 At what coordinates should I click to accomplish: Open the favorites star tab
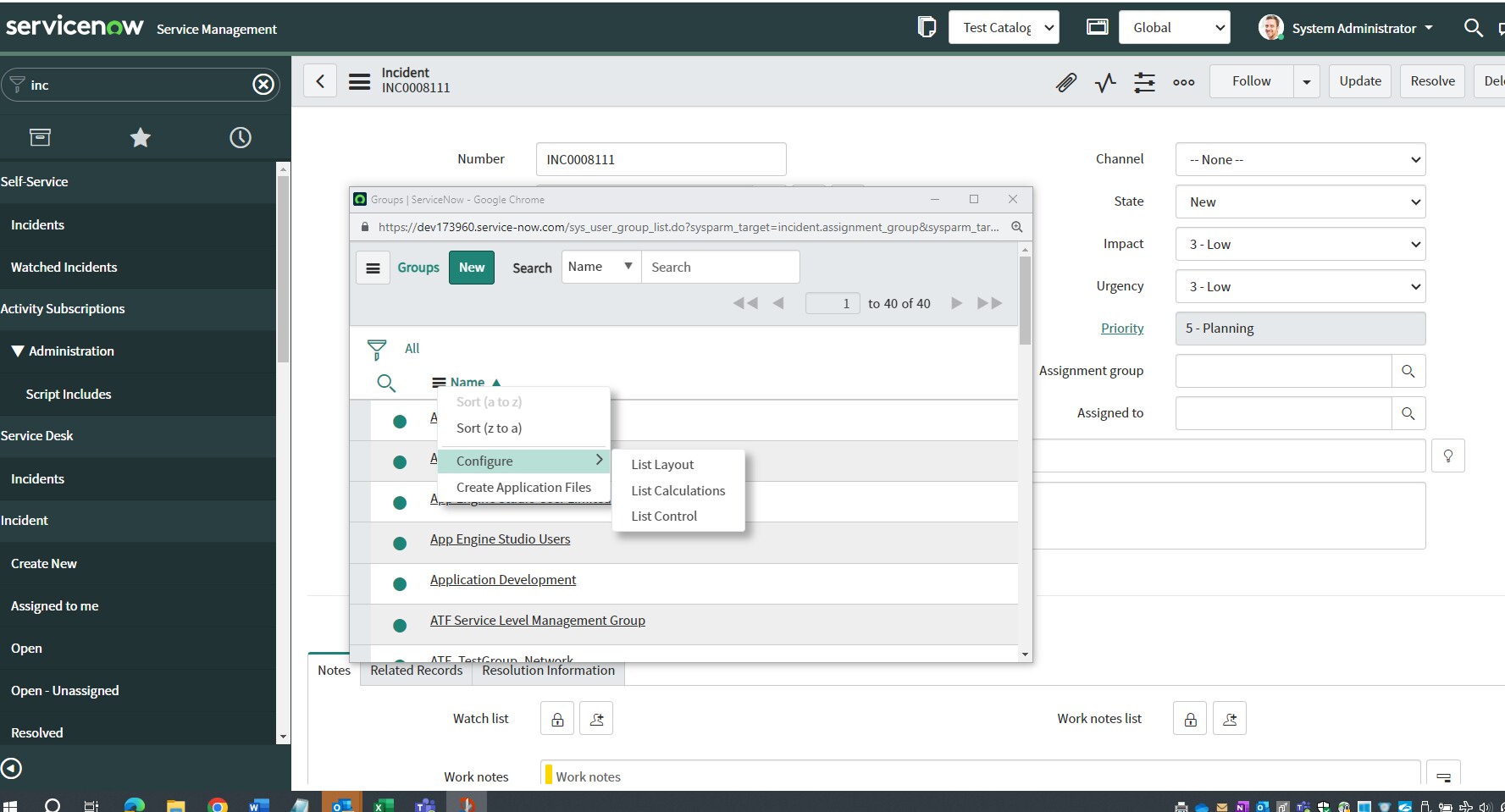pos(140,137)
